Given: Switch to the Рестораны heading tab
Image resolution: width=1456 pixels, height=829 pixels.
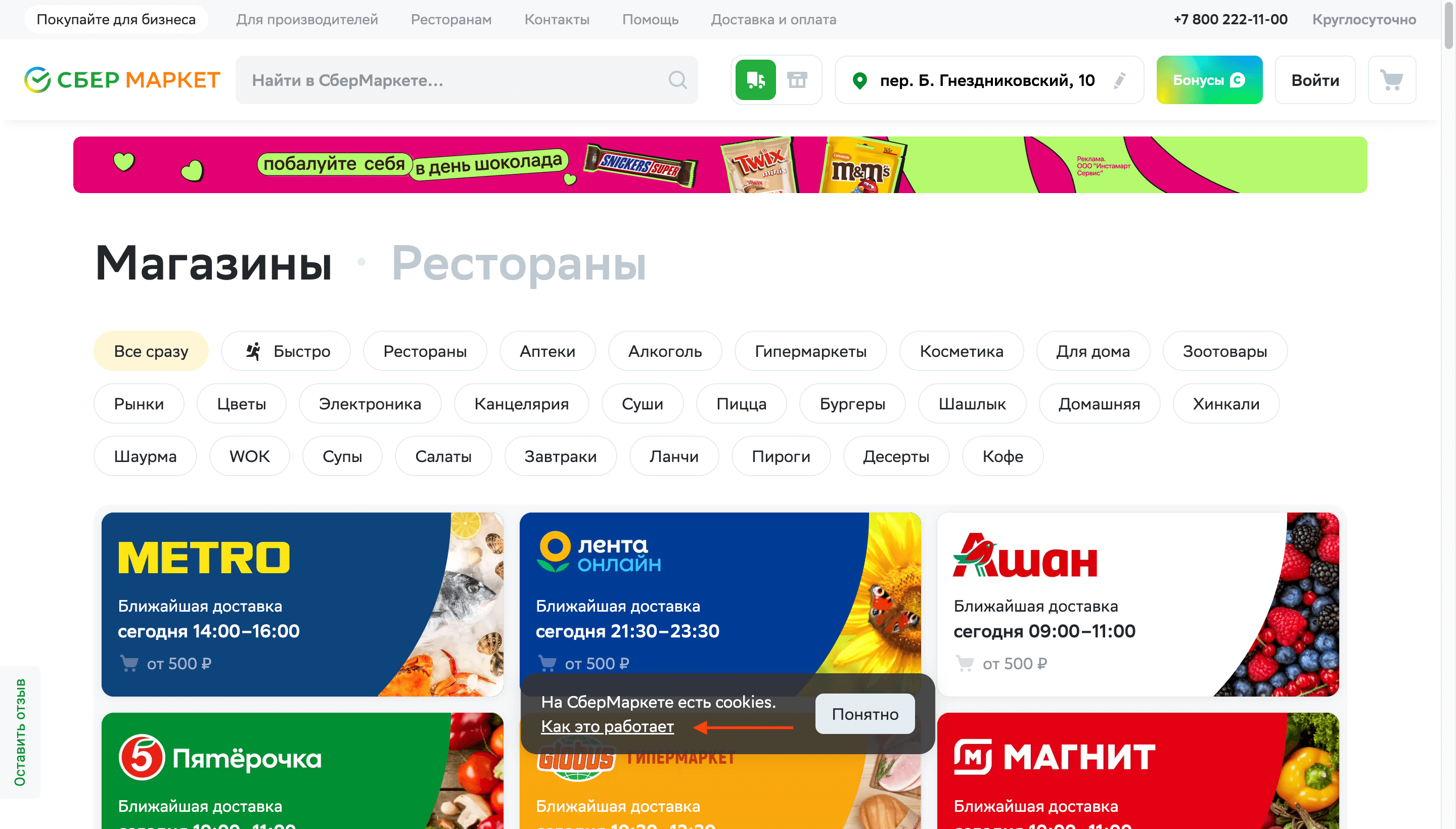Looking at the screenshot, I should tap(518, 262).
